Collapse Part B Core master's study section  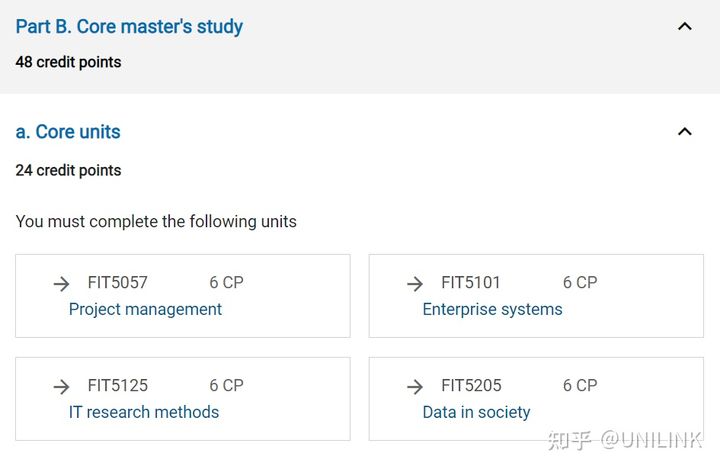(685, 27)
